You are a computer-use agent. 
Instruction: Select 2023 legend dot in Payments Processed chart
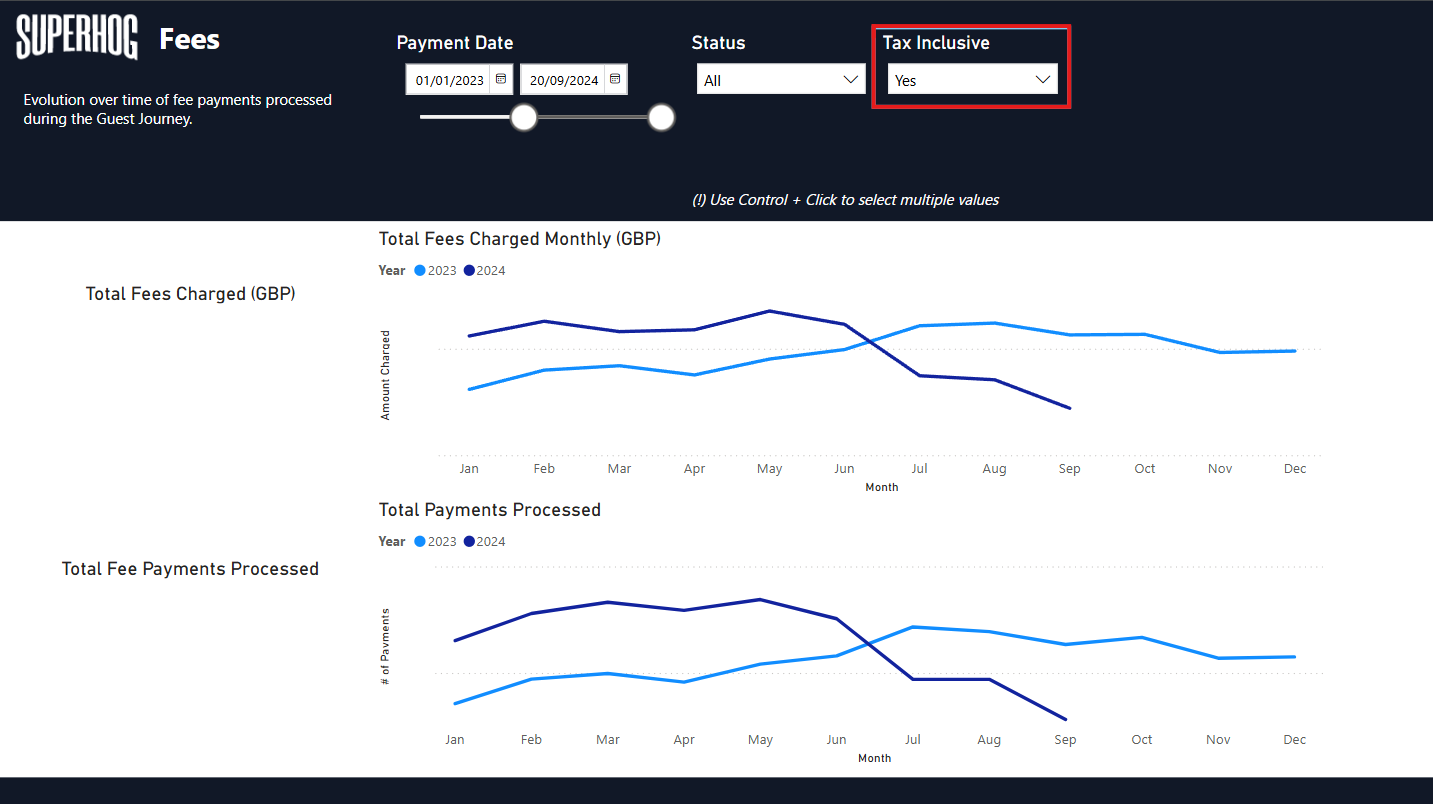(420, 542)
